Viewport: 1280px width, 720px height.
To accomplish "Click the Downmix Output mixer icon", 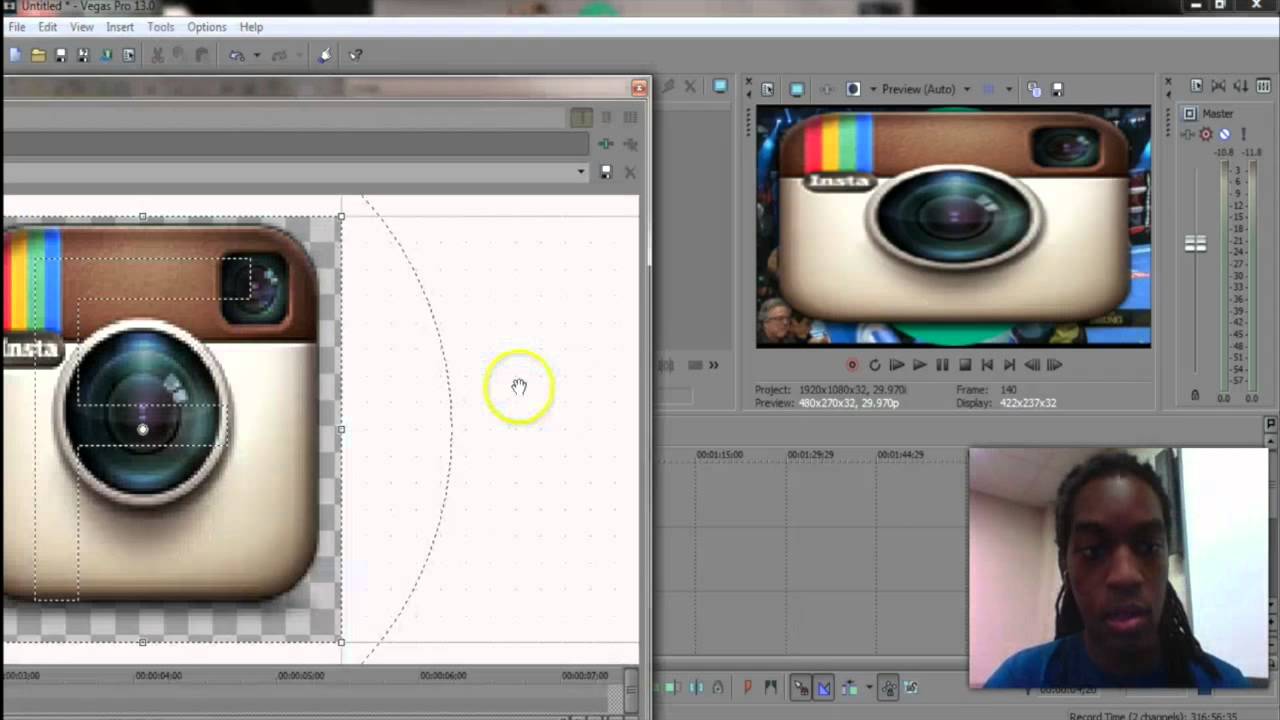I will coord(1218,87).
